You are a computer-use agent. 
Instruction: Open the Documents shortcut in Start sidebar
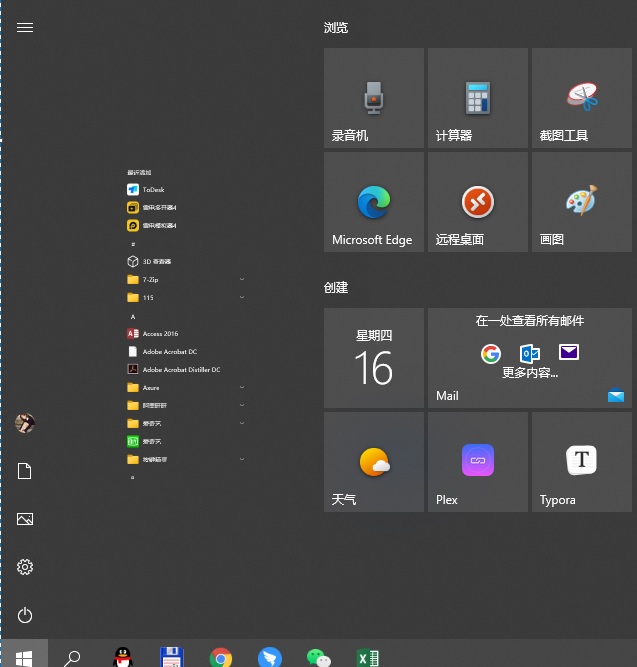pos(25,471)
